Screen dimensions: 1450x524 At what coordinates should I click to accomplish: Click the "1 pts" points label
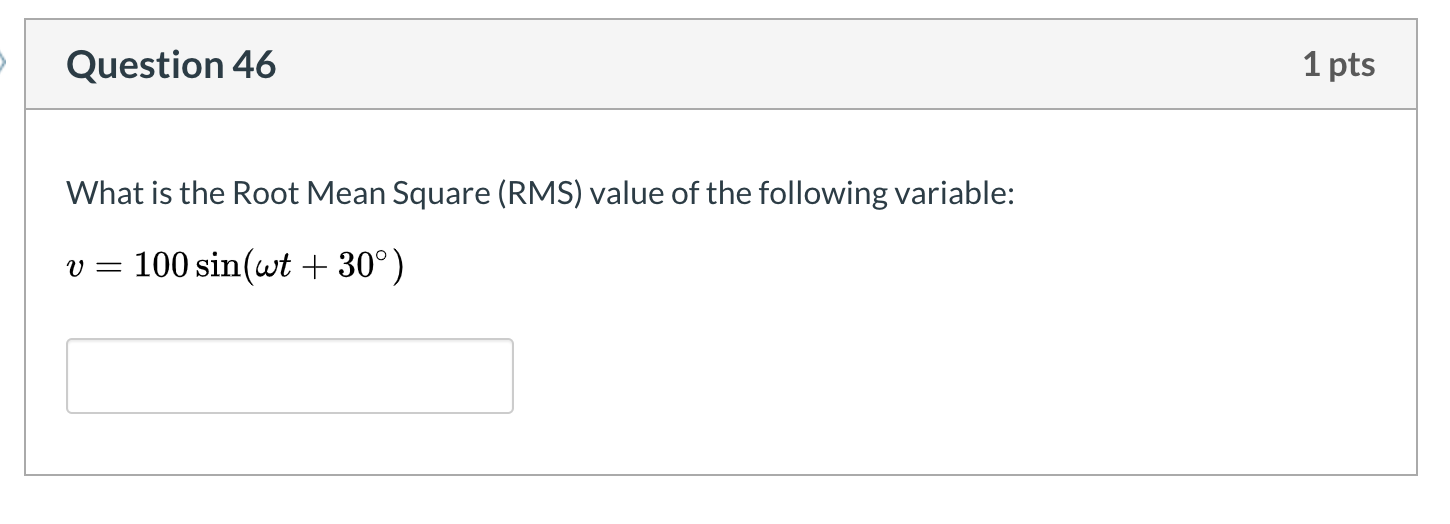pyautogui.click(x=1339, y=65)
